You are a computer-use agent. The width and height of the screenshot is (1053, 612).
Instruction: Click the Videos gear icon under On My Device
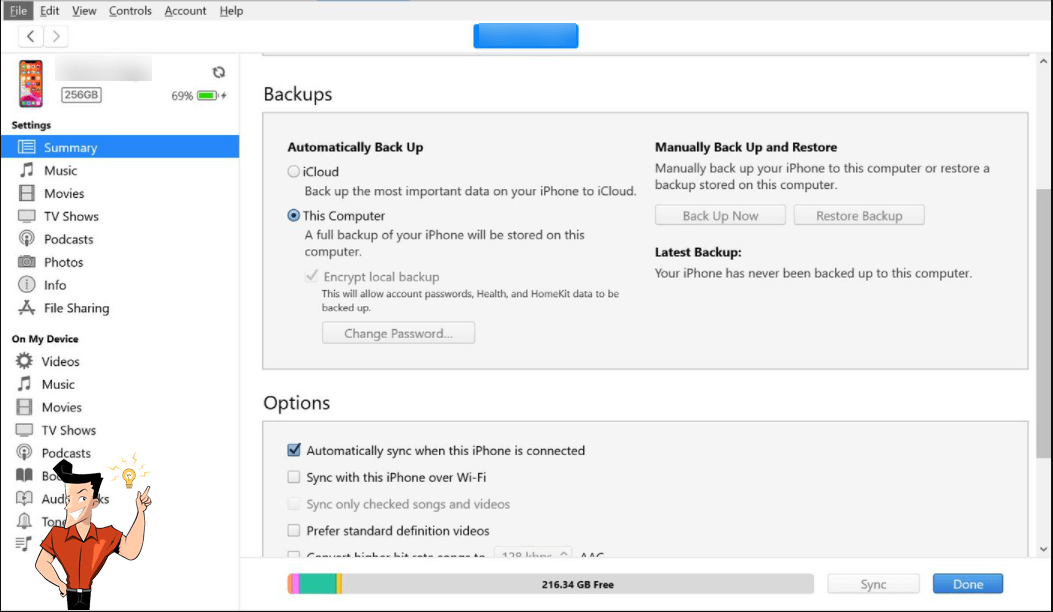25,361
